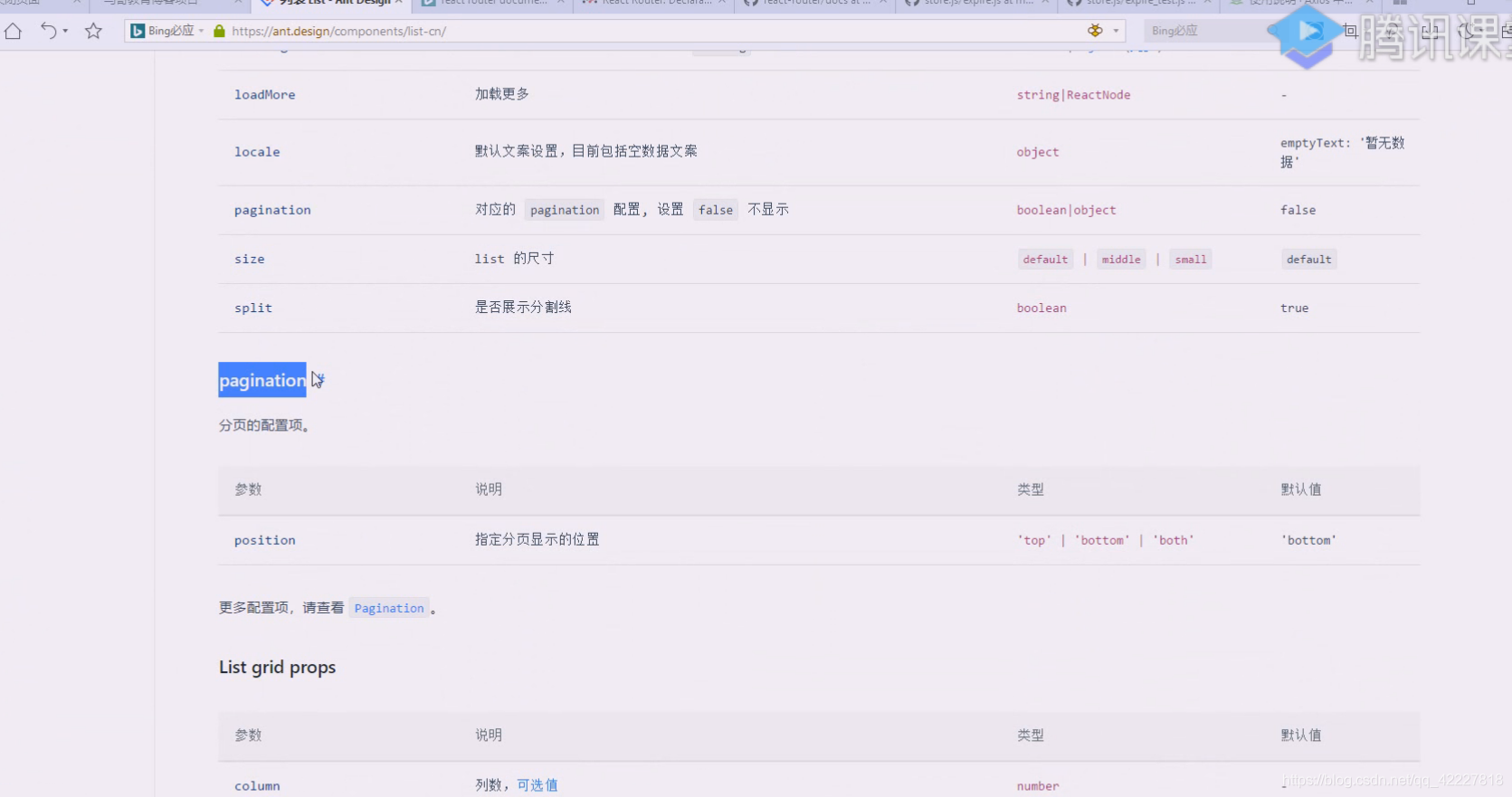Click the size parameter name
The height and width of the screenshot is (797, 1512).
(x=250, y=259)
